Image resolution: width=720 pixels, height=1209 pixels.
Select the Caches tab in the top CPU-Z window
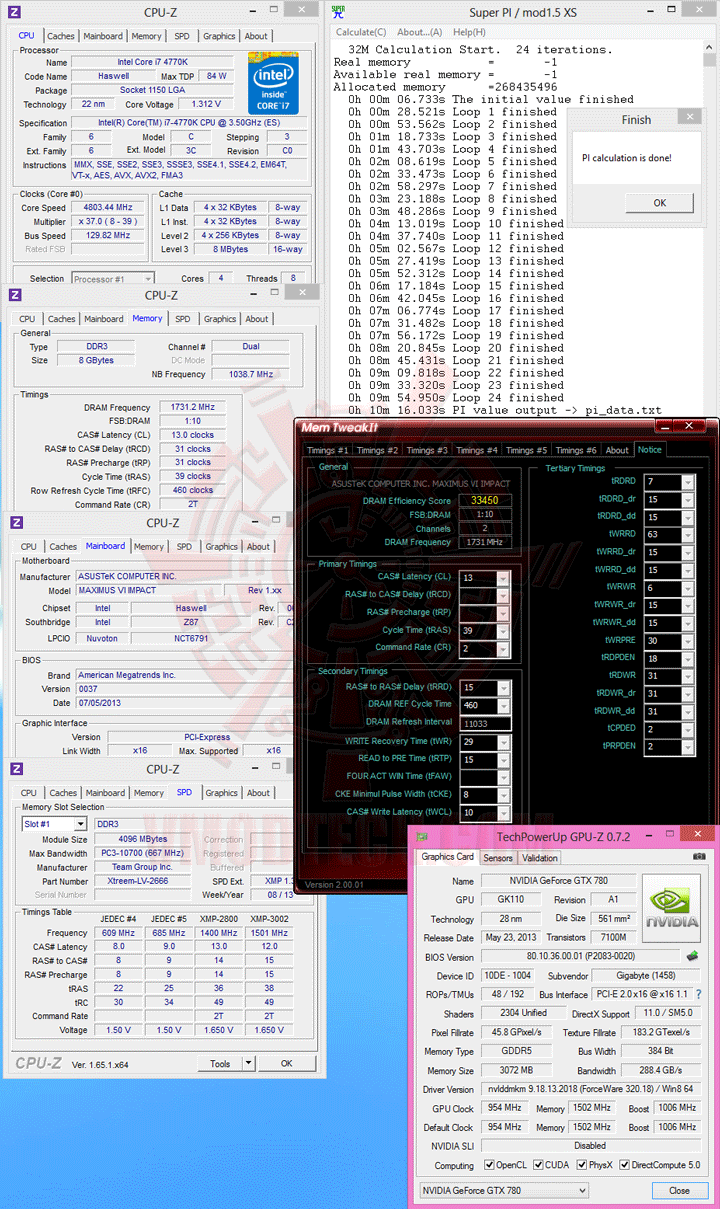coord(61,36)
